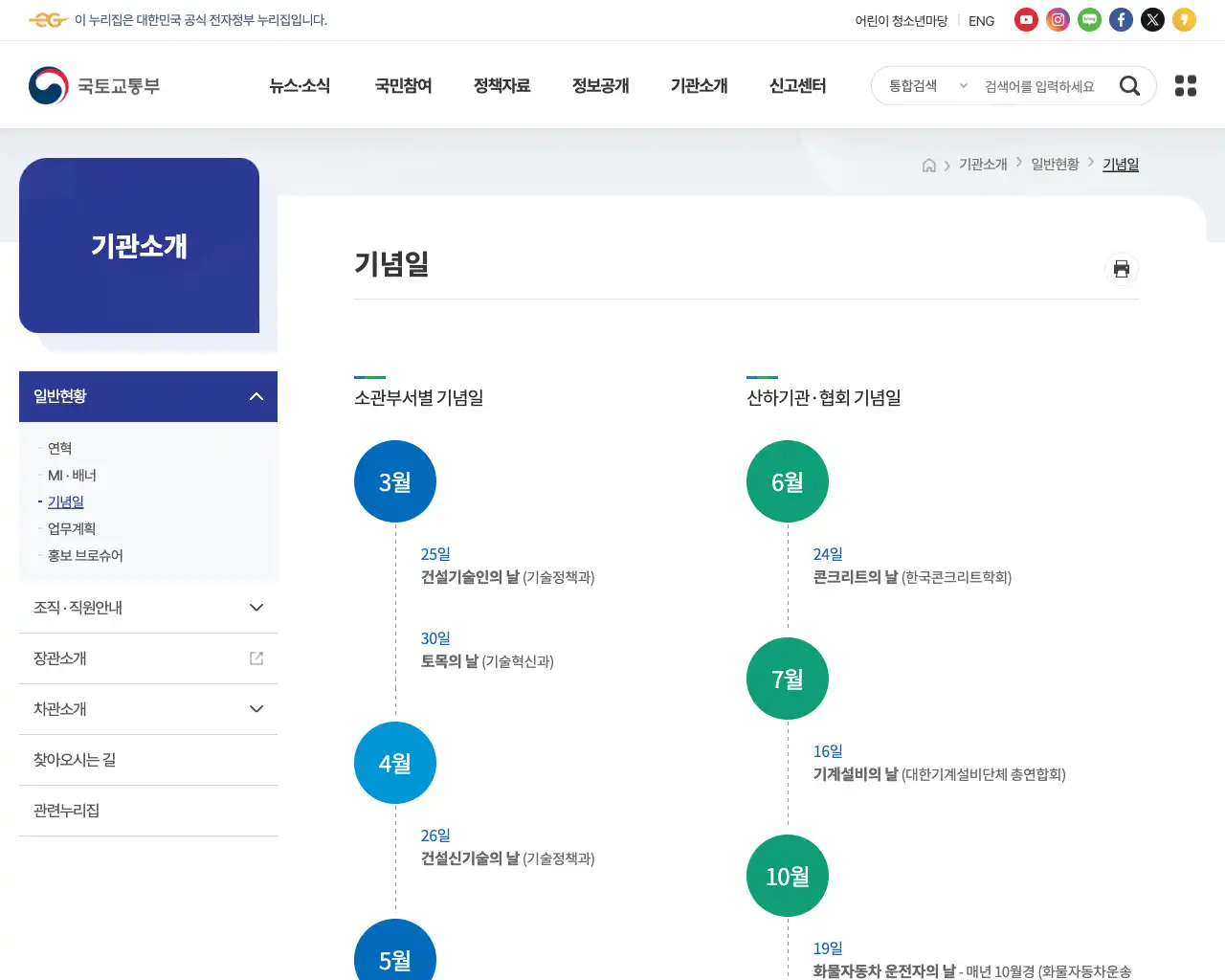Open the yellow KakaoTalk channel icon
Screen dimensions: 1225x980
pos(1184,20)
